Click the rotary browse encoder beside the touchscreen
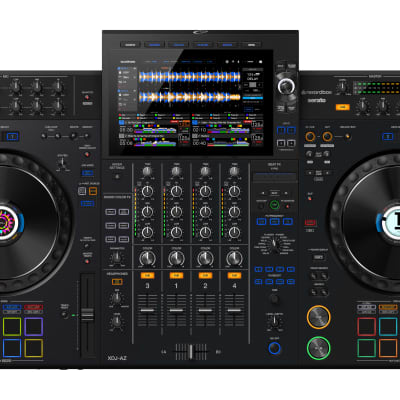This screenshot has height=400, width=400. point(286,86)
